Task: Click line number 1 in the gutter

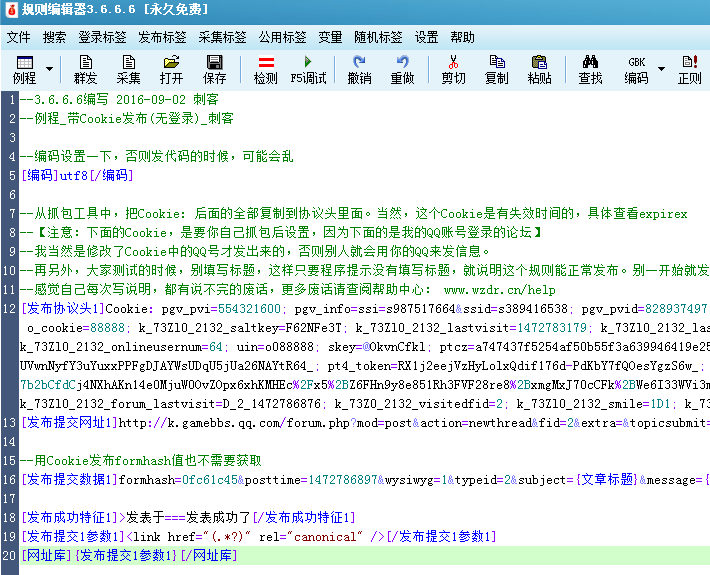Action: [x=12, y=100]
